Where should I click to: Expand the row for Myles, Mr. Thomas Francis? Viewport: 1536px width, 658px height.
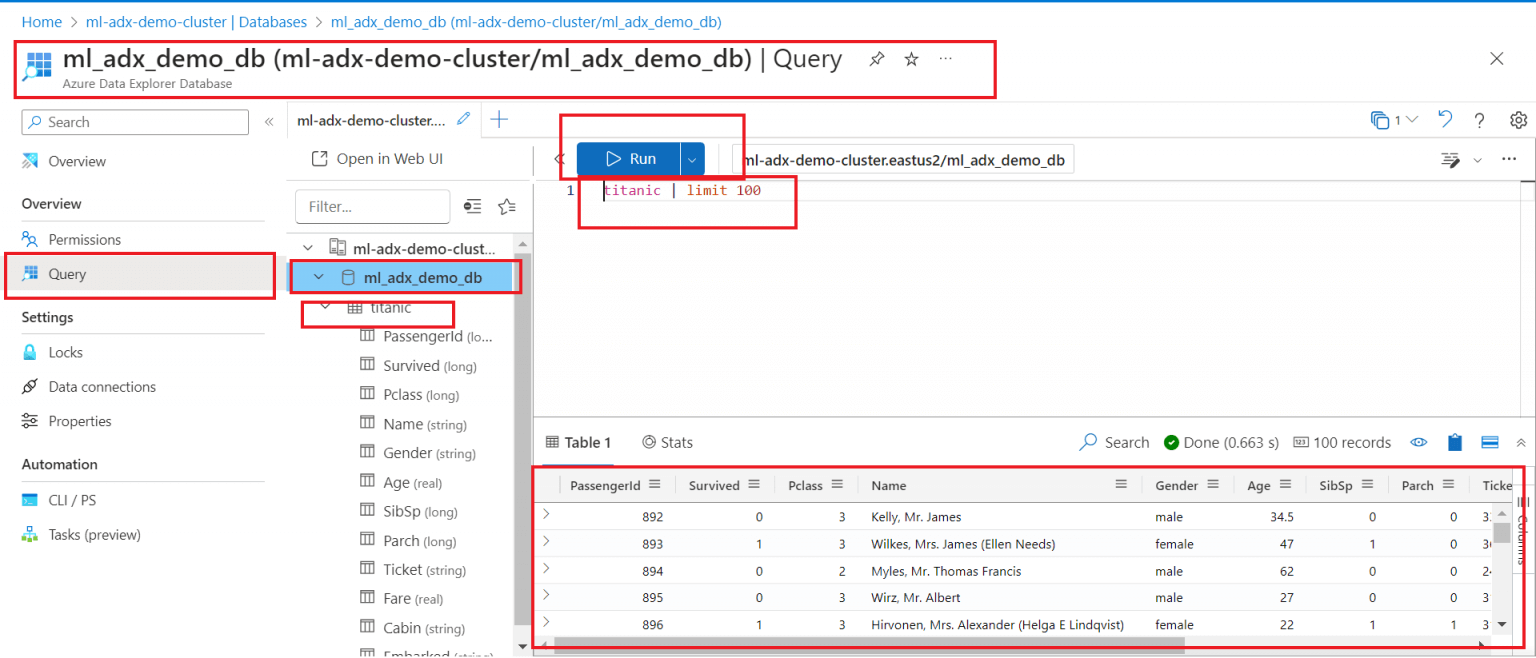546,569
